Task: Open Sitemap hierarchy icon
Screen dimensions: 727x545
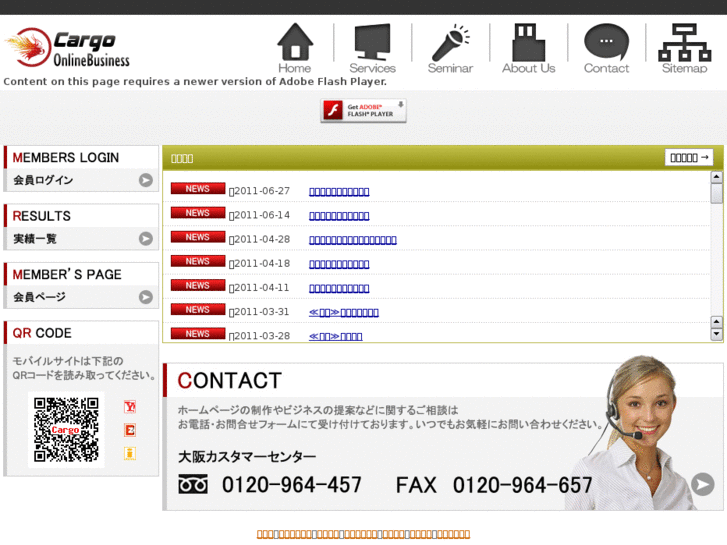Action: [684, 48]
